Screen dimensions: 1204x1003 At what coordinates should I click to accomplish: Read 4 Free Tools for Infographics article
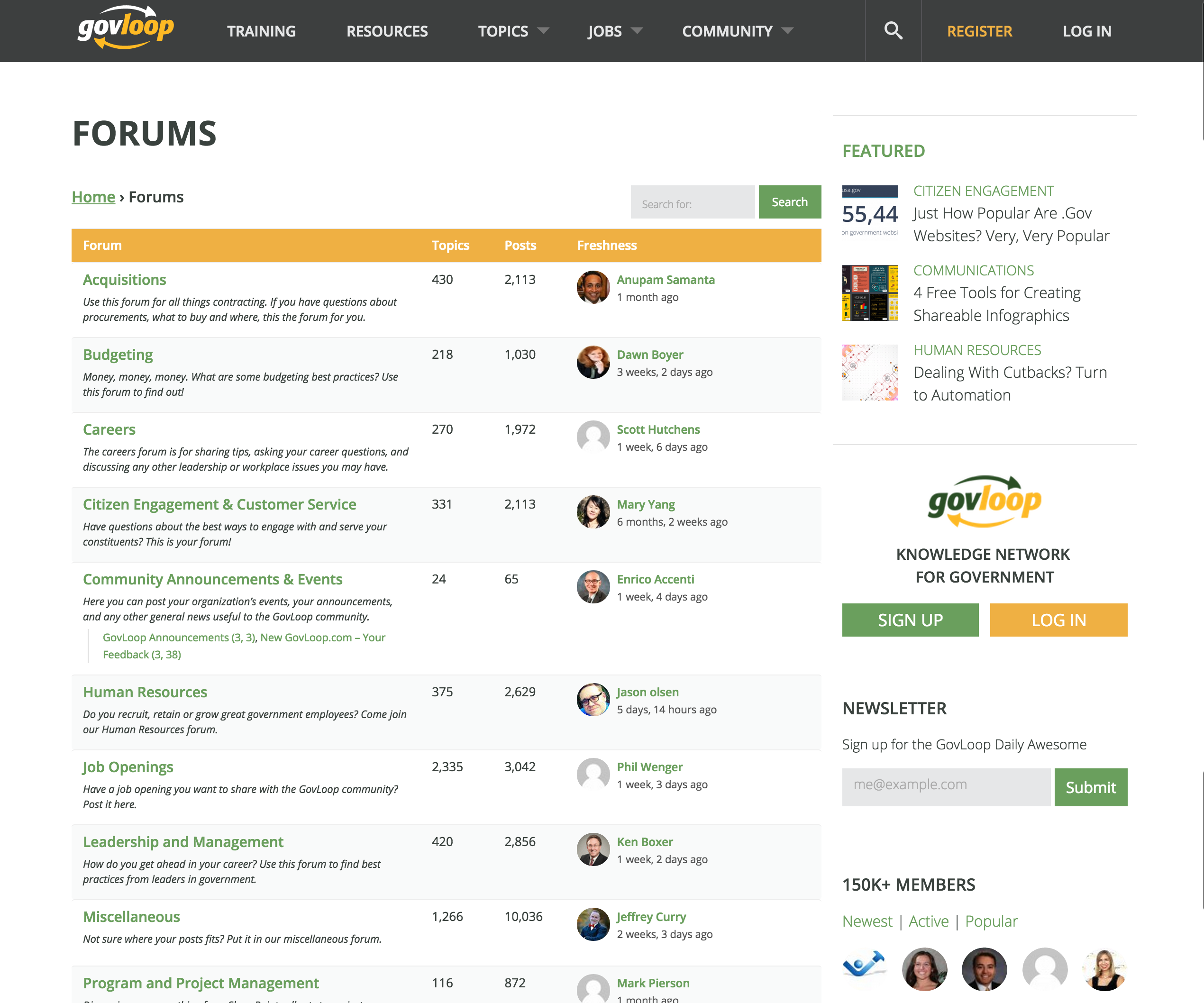996,304
